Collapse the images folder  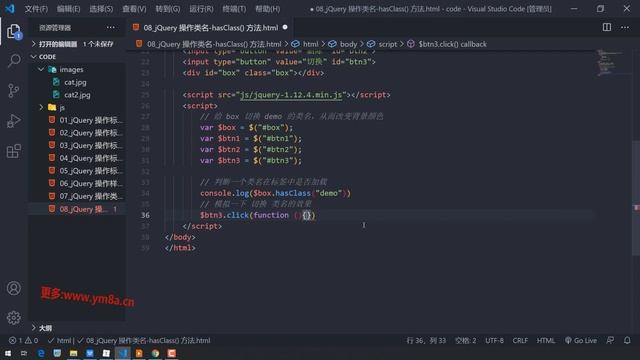click(x=77, y=69)
